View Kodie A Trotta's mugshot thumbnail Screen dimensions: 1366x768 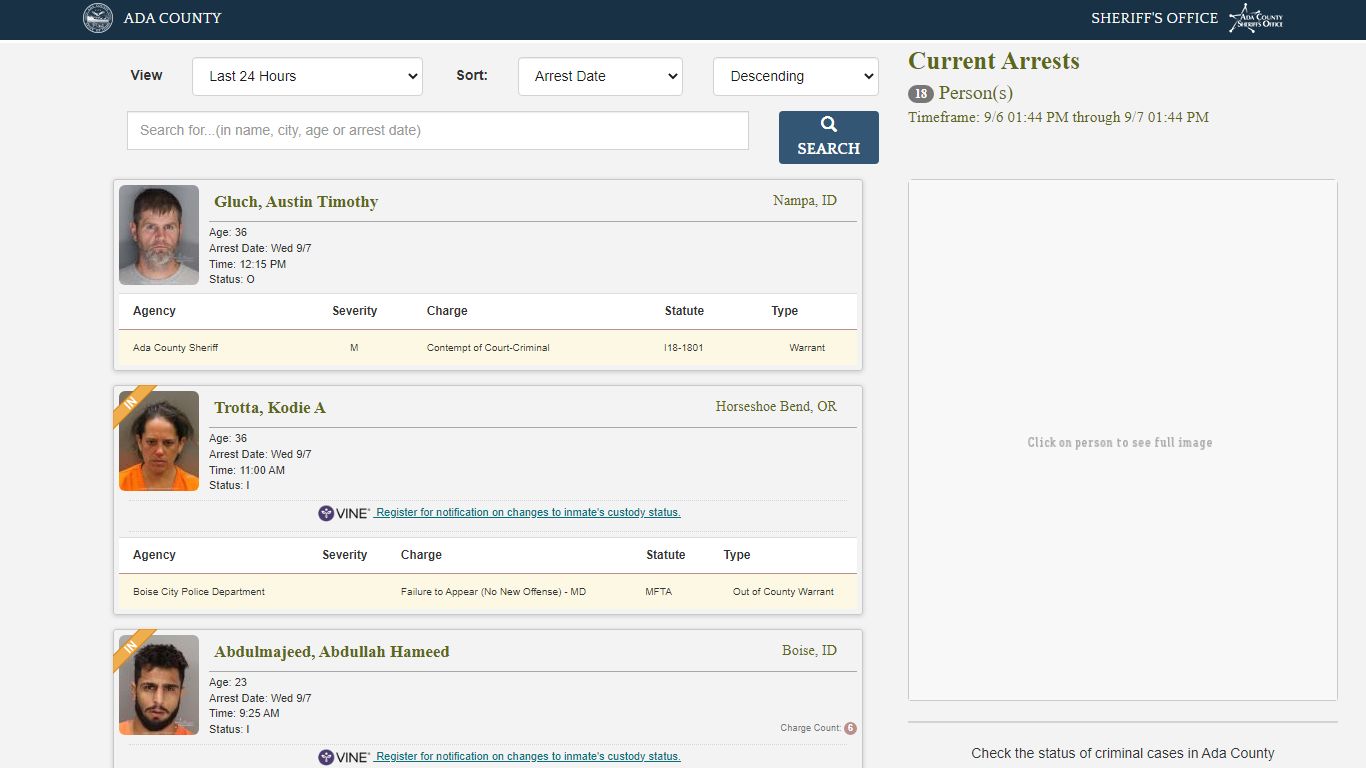(x=159, y=441)
